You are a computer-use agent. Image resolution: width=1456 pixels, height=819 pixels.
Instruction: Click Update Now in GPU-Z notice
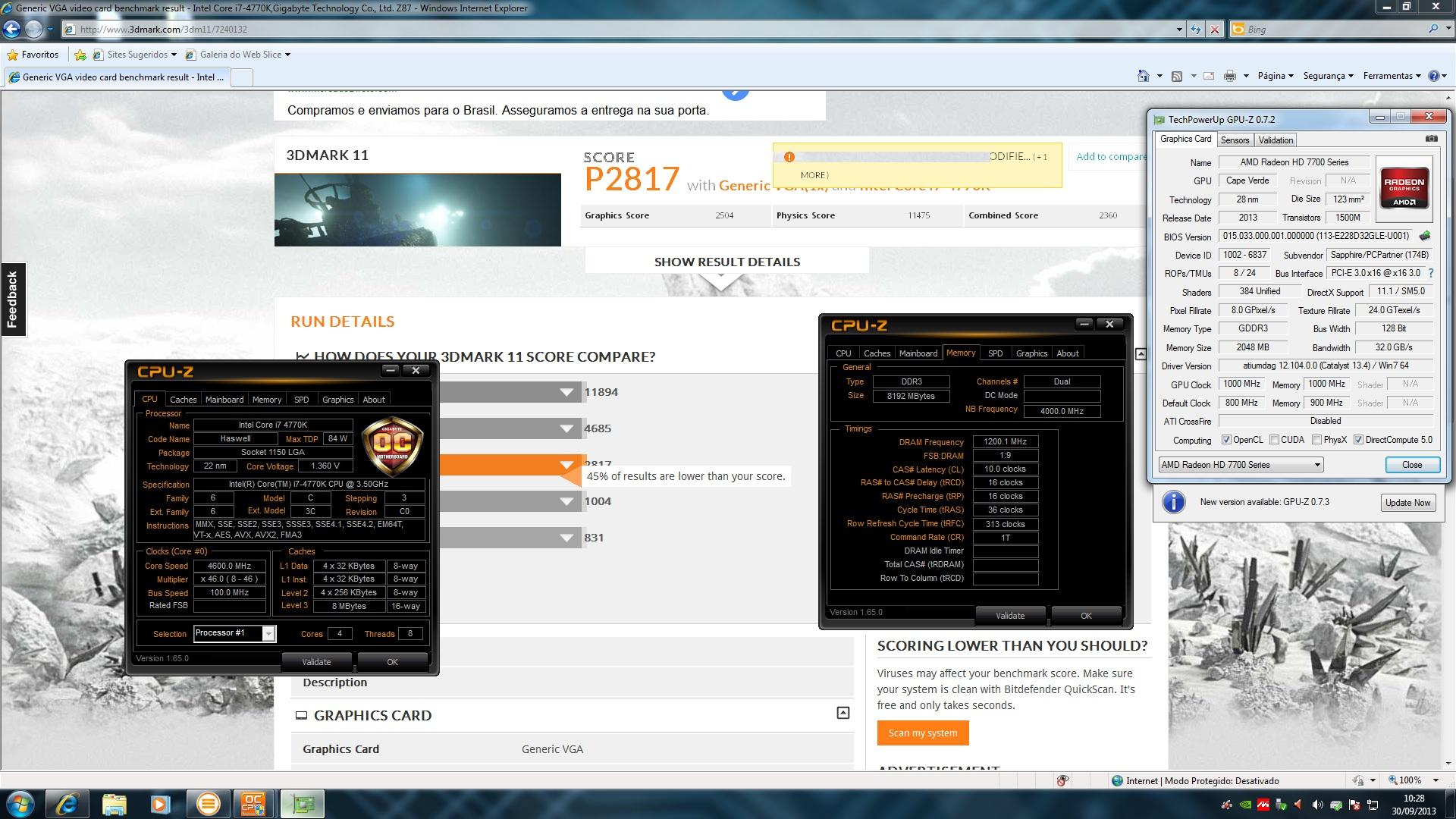click(1407, 503)
